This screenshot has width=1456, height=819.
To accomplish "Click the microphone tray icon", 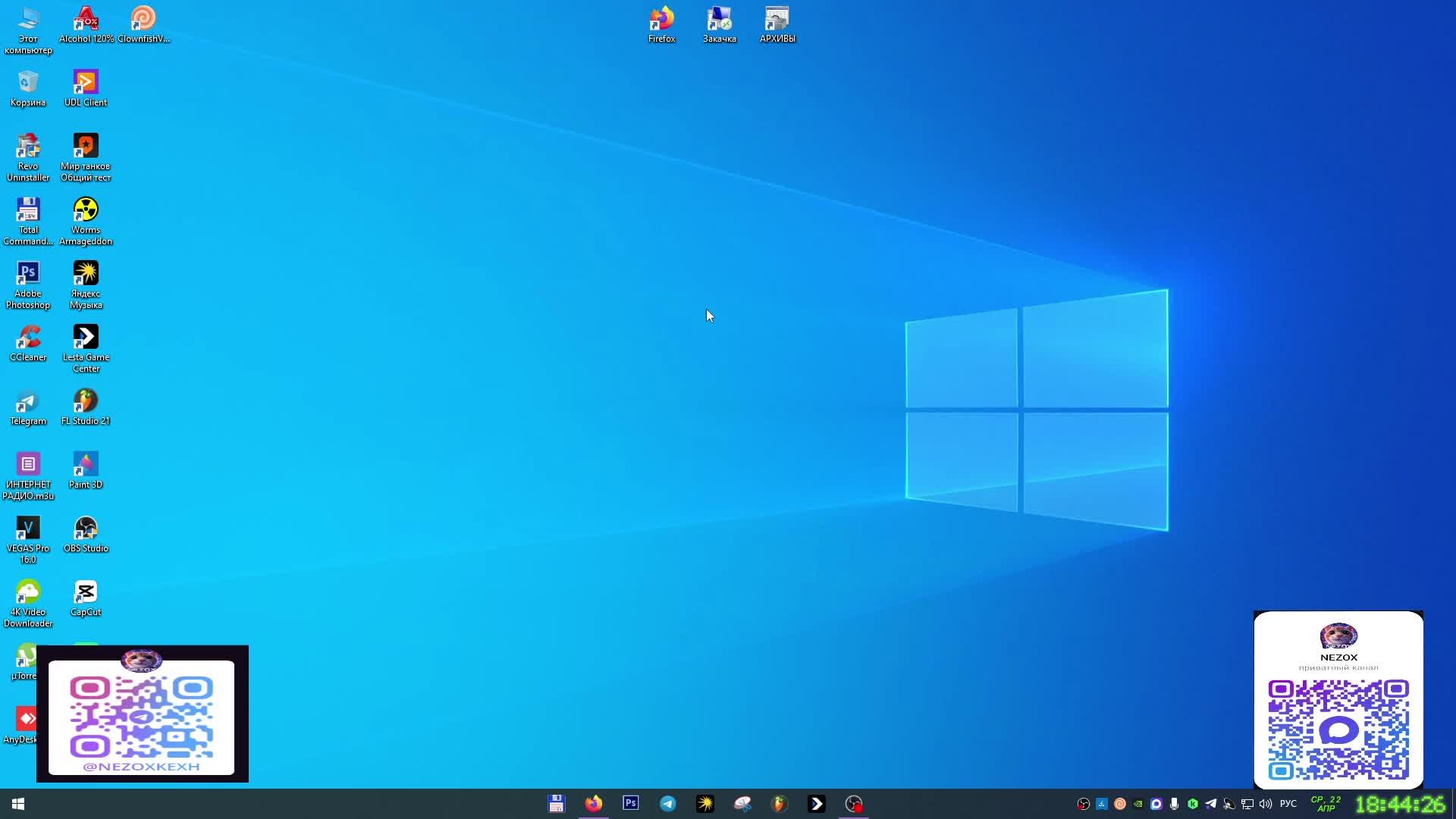I will pyautogui.click(x=1174, y=804).
